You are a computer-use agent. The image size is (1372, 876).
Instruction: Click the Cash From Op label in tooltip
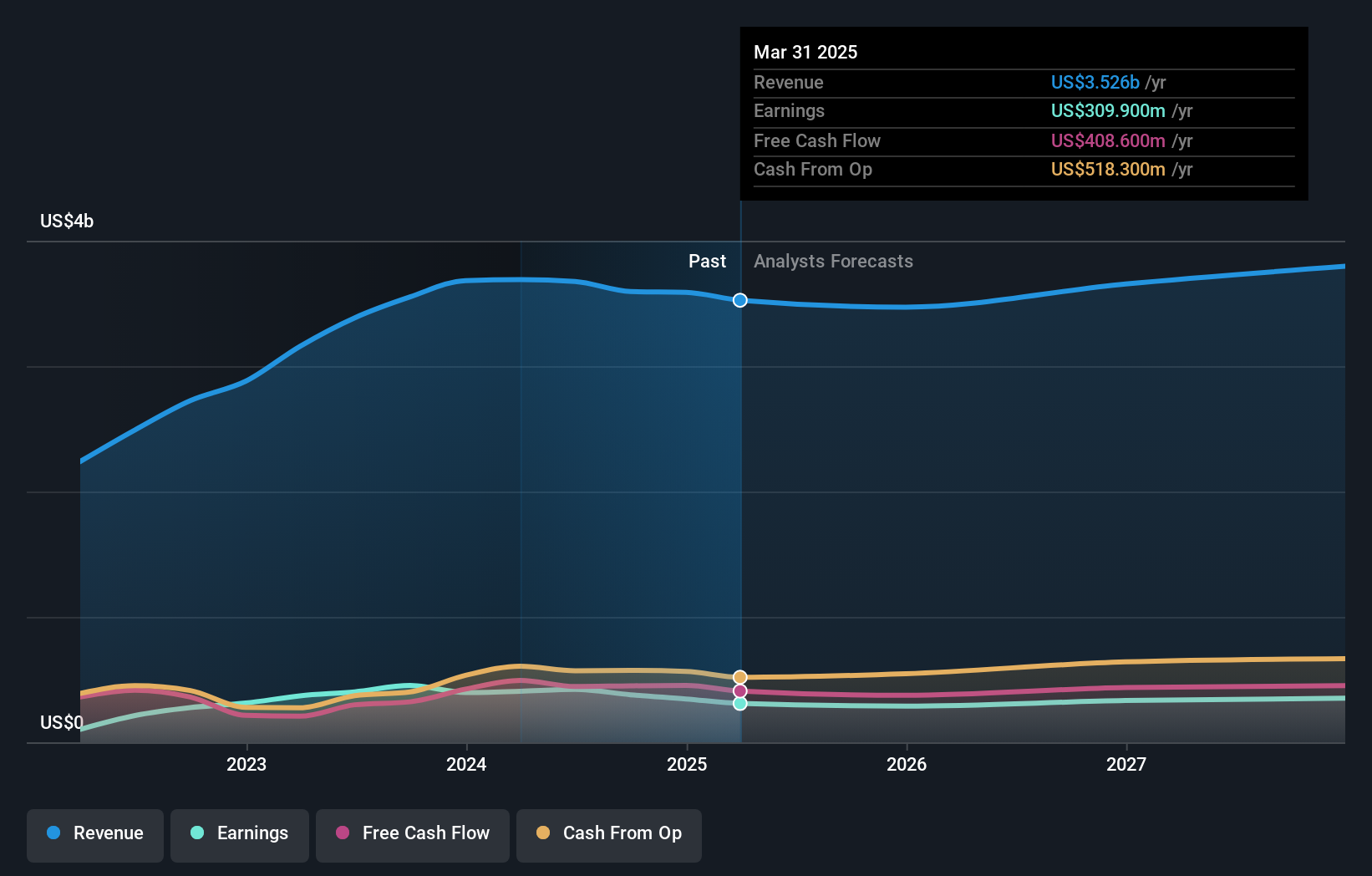click(x=813, y=169)
